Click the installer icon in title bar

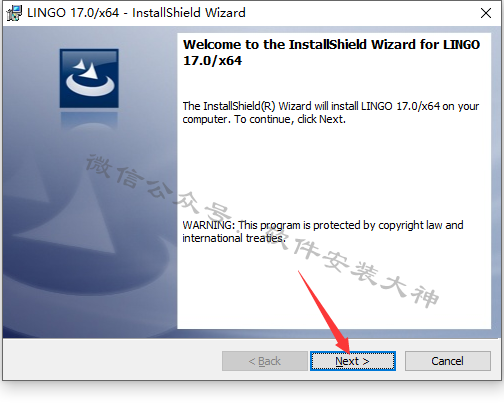[14, 13]
